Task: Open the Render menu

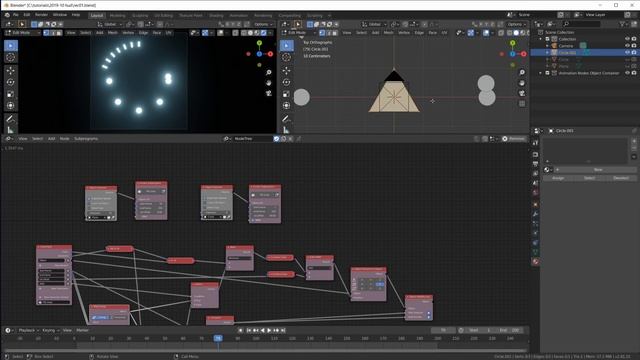Action: point(41,15)
